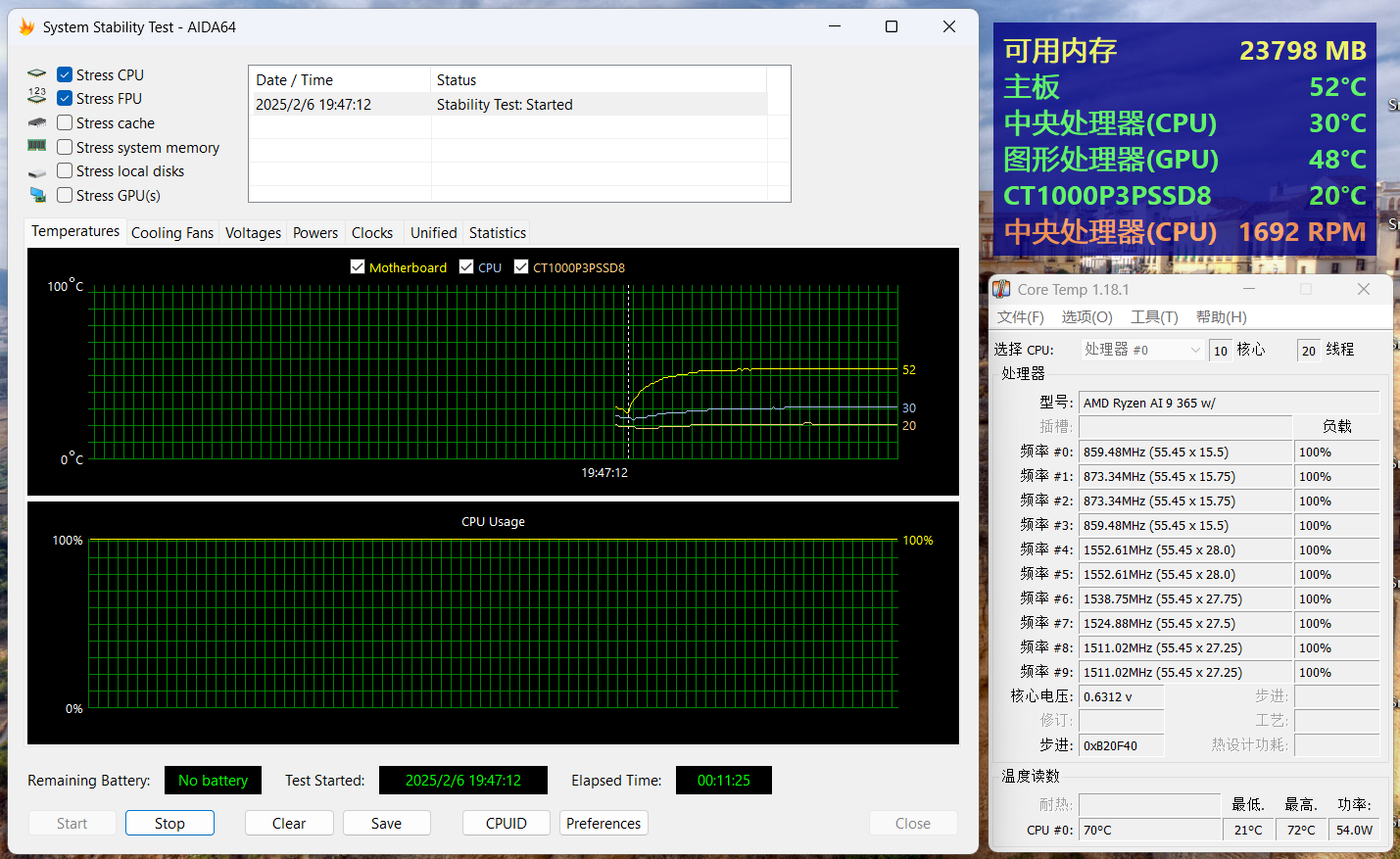
Task: Open Core Temp 选项(O) menu
Action: point(1087,317)
